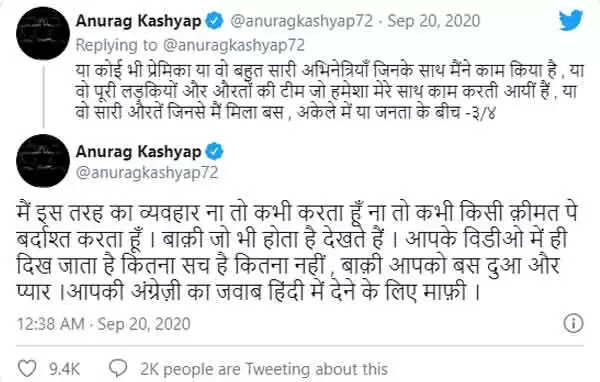This screenshot has width=600, height=382.
Task: Like the tweet with heart icon
Action: point(28,369)
